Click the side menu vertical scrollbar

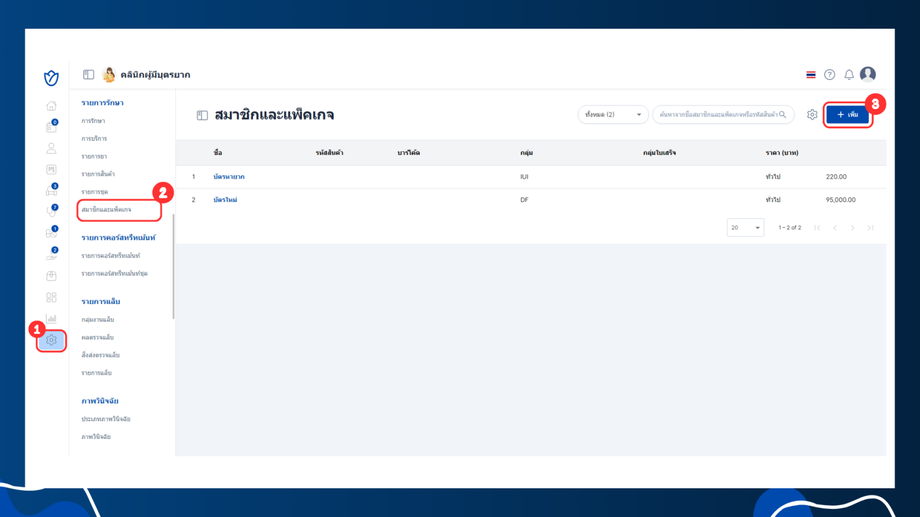(173, 267)
